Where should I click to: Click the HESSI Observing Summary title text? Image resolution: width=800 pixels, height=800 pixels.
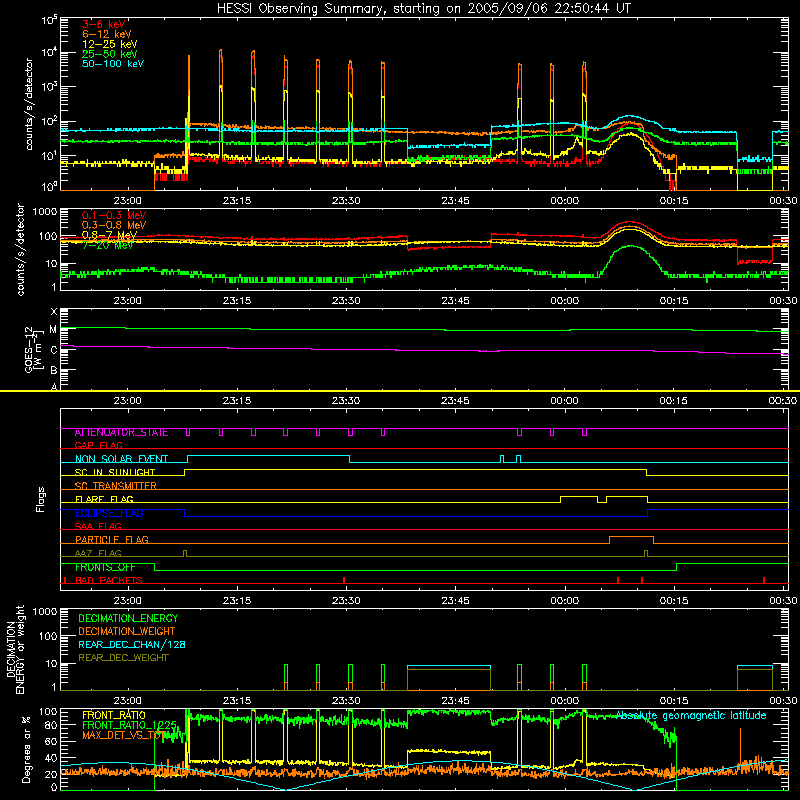(423, 9)
